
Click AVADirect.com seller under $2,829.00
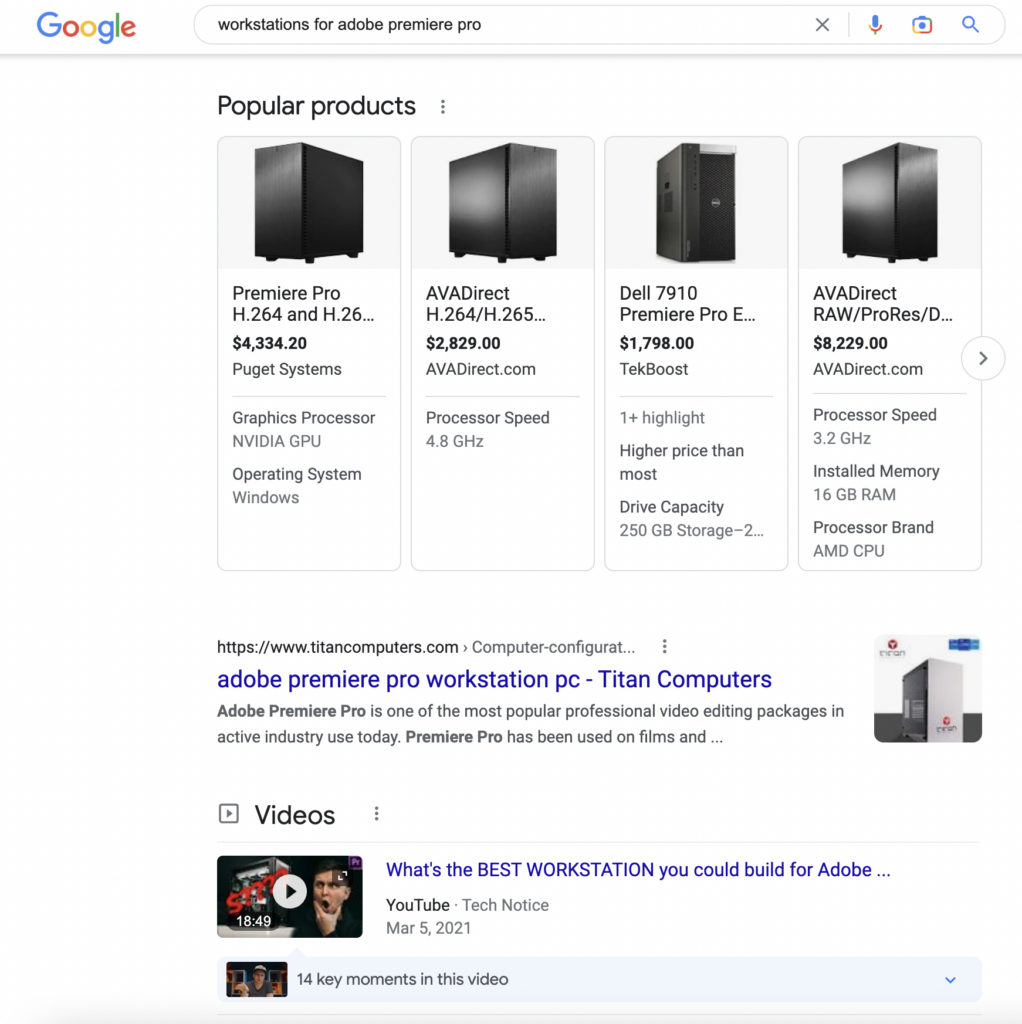(x=481, y=370)
